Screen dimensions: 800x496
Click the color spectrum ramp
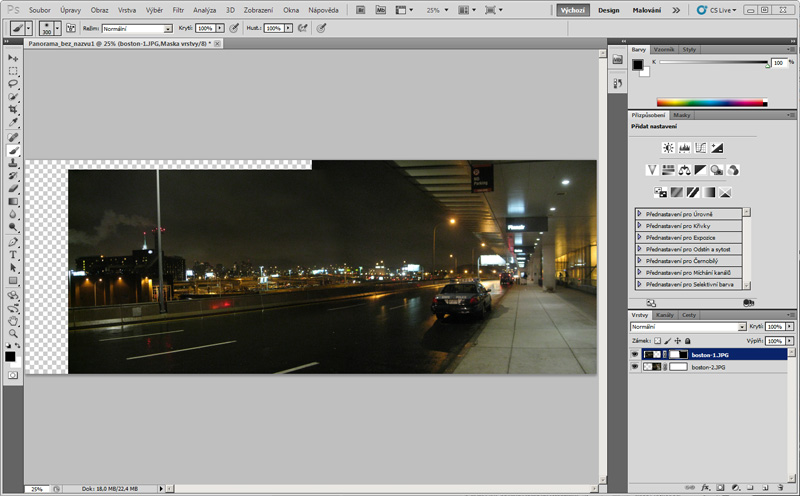click(x=711, y=102)
